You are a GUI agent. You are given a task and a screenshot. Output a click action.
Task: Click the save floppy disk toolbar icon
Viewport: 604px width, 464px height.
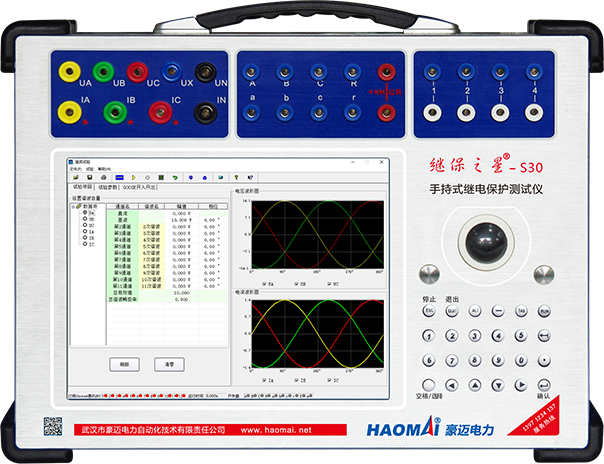click(x=89, y=178)
